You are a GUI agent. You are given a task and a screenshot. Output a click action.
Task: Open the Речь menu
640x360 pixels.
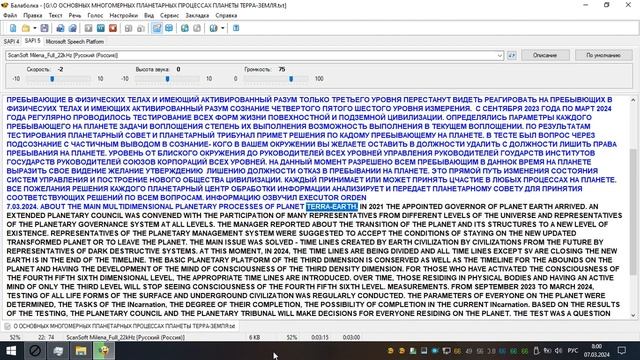(75, 16)
